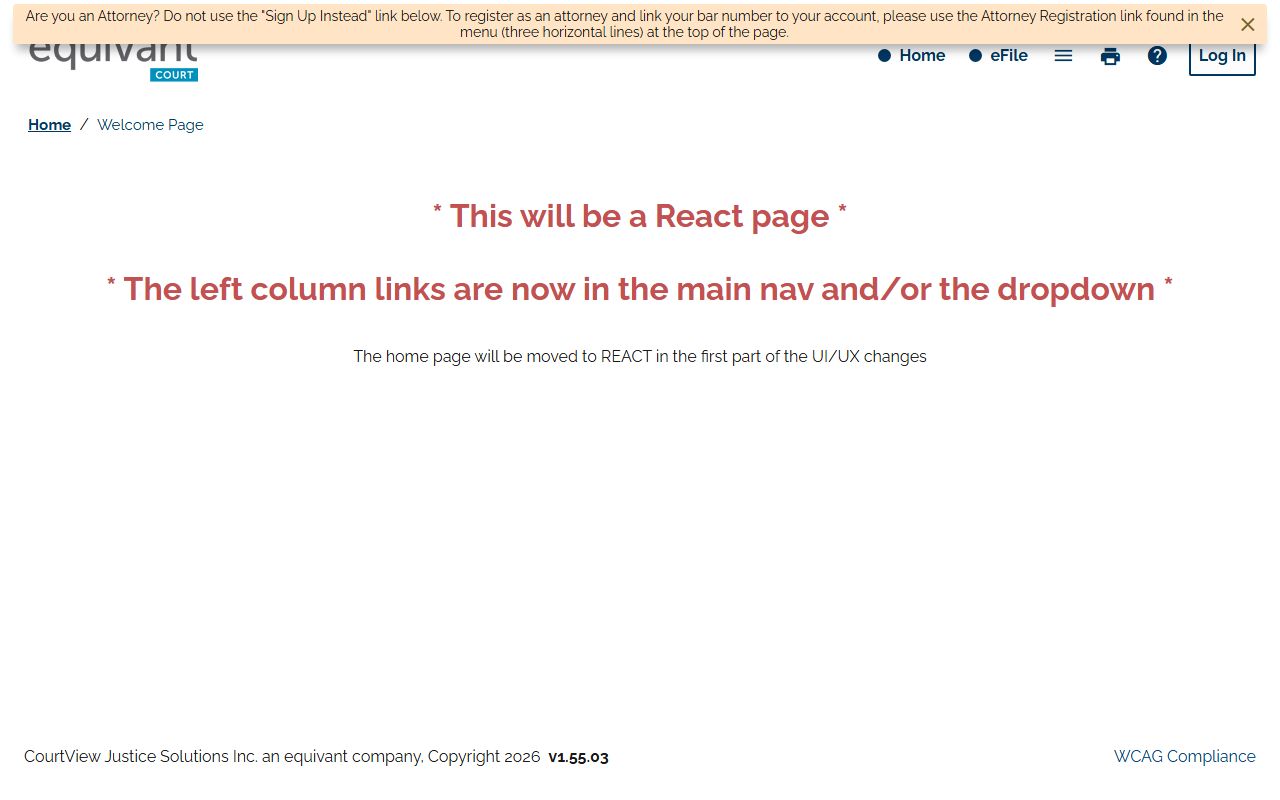Click the equivant Court logo
The image size is (1280, 800).
[113, 60]
